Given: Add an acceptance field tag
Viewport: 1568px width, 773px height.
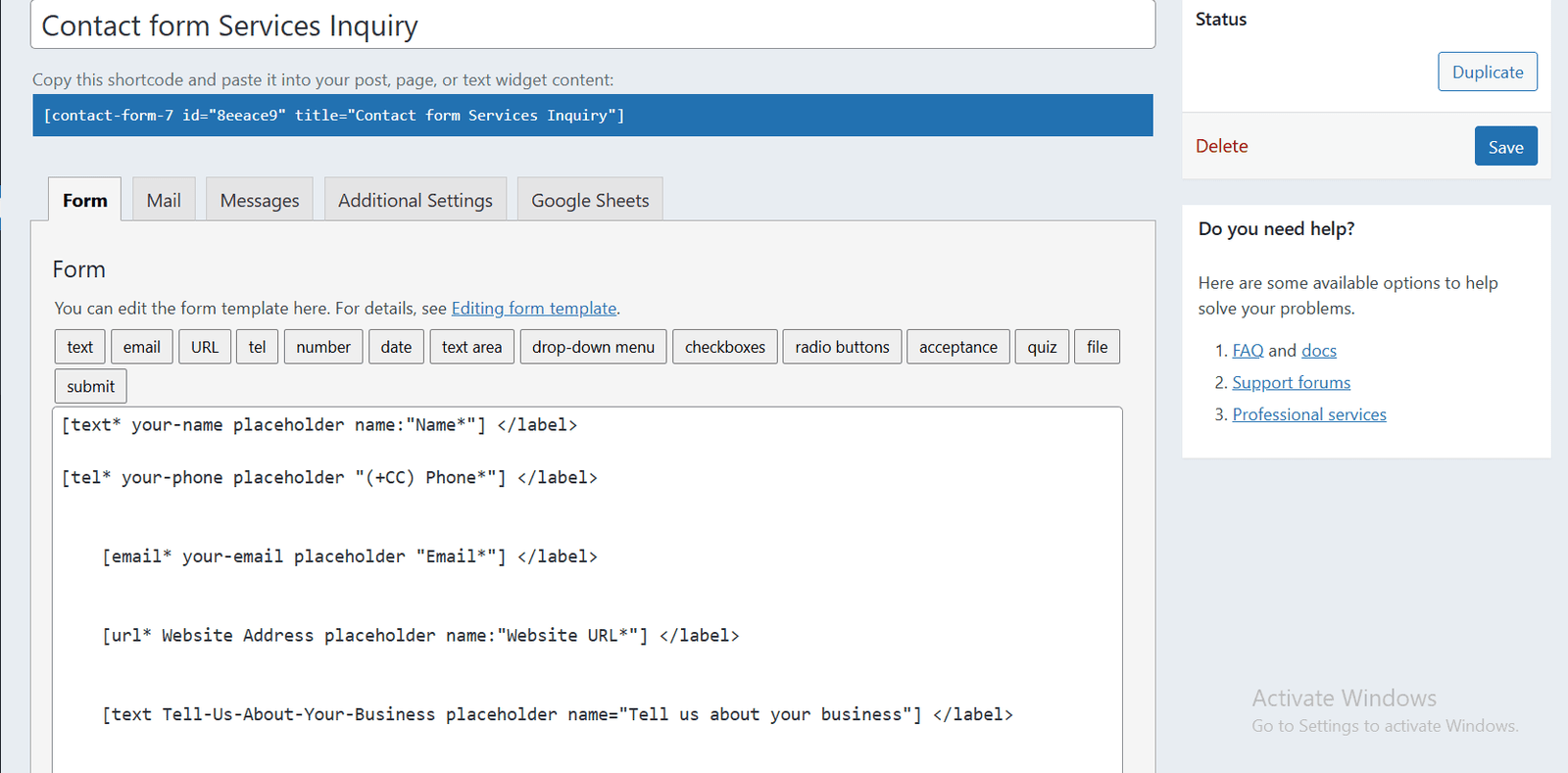Looking at the screenshot, I should pos(957,347).
